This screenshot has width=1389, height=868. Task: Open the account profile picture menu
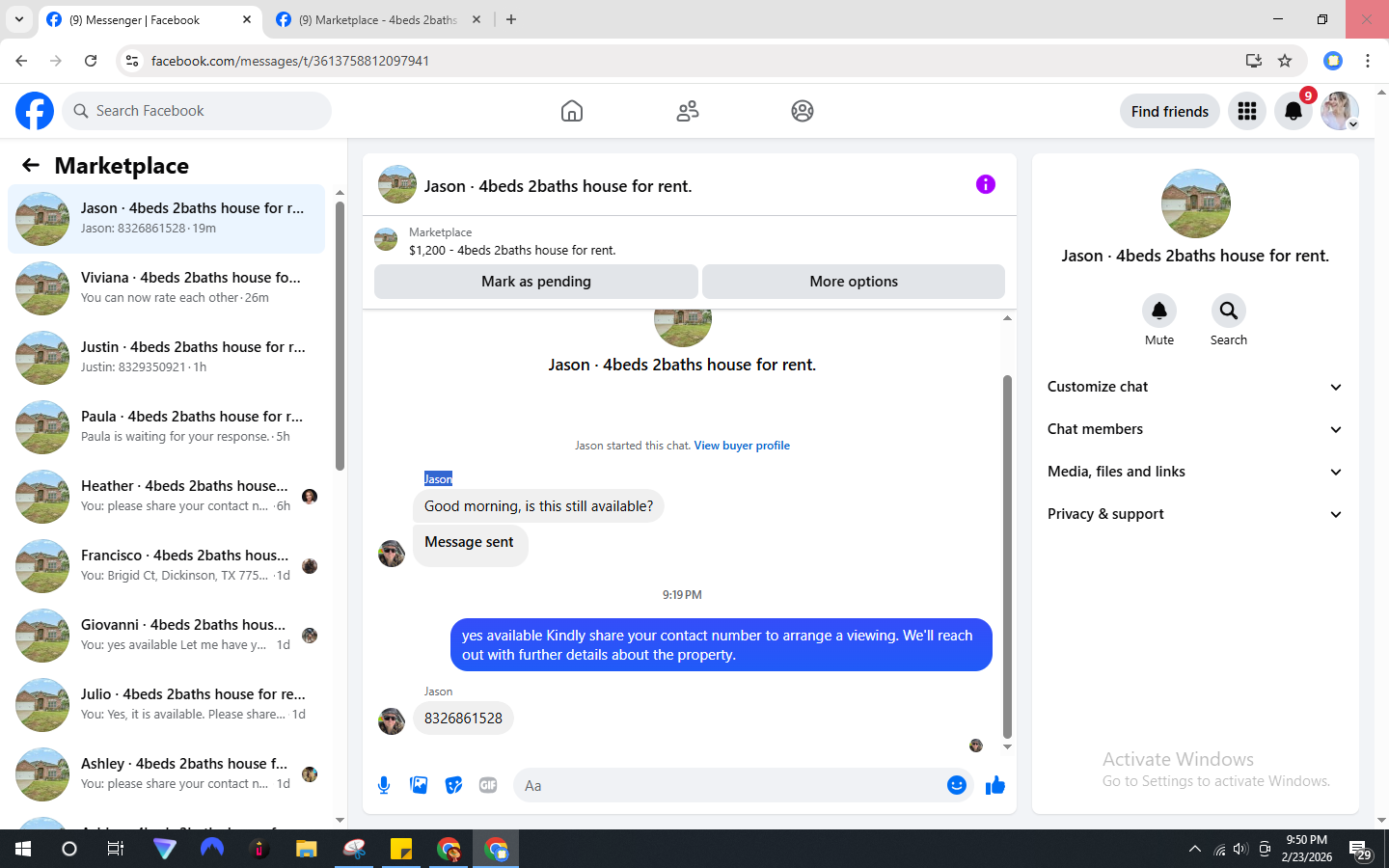(1340, 111)
